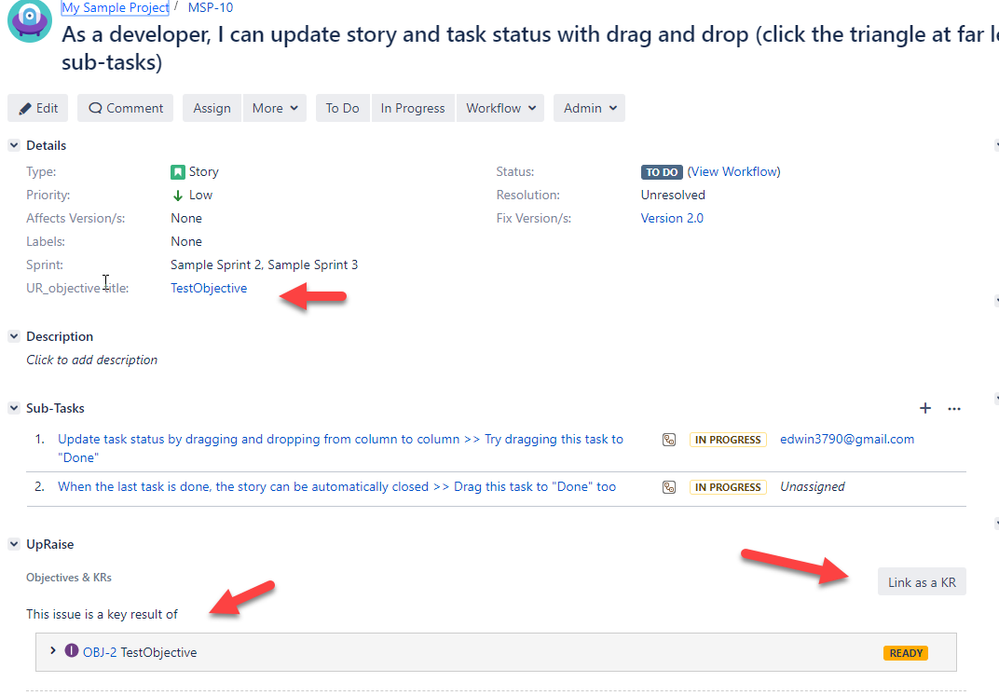999x693 pixels.
Task: Collapse the Details section
Action: pos(13,145)
